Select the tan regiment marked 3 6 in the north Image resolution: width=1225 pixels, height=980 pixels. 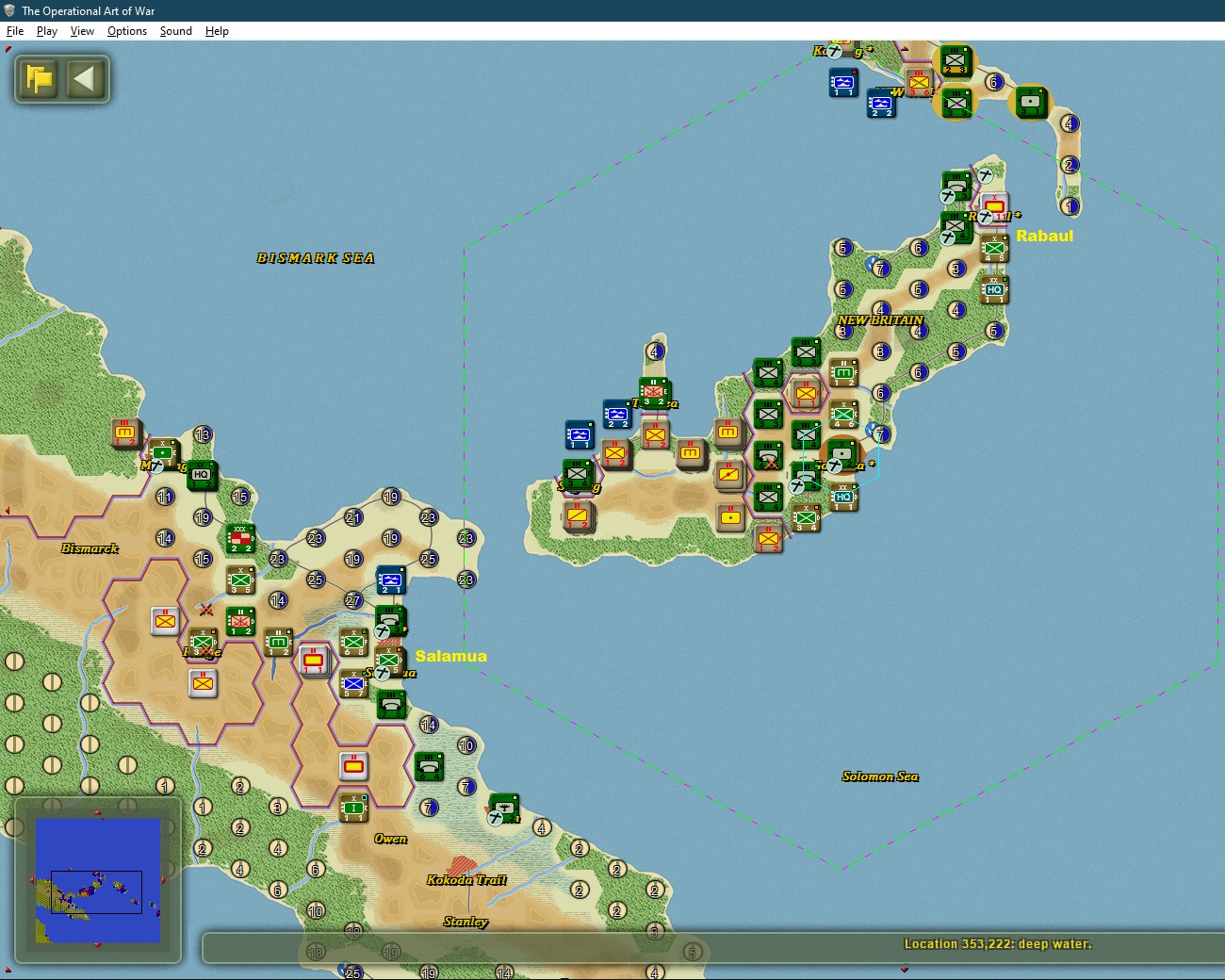coord(919,83)
